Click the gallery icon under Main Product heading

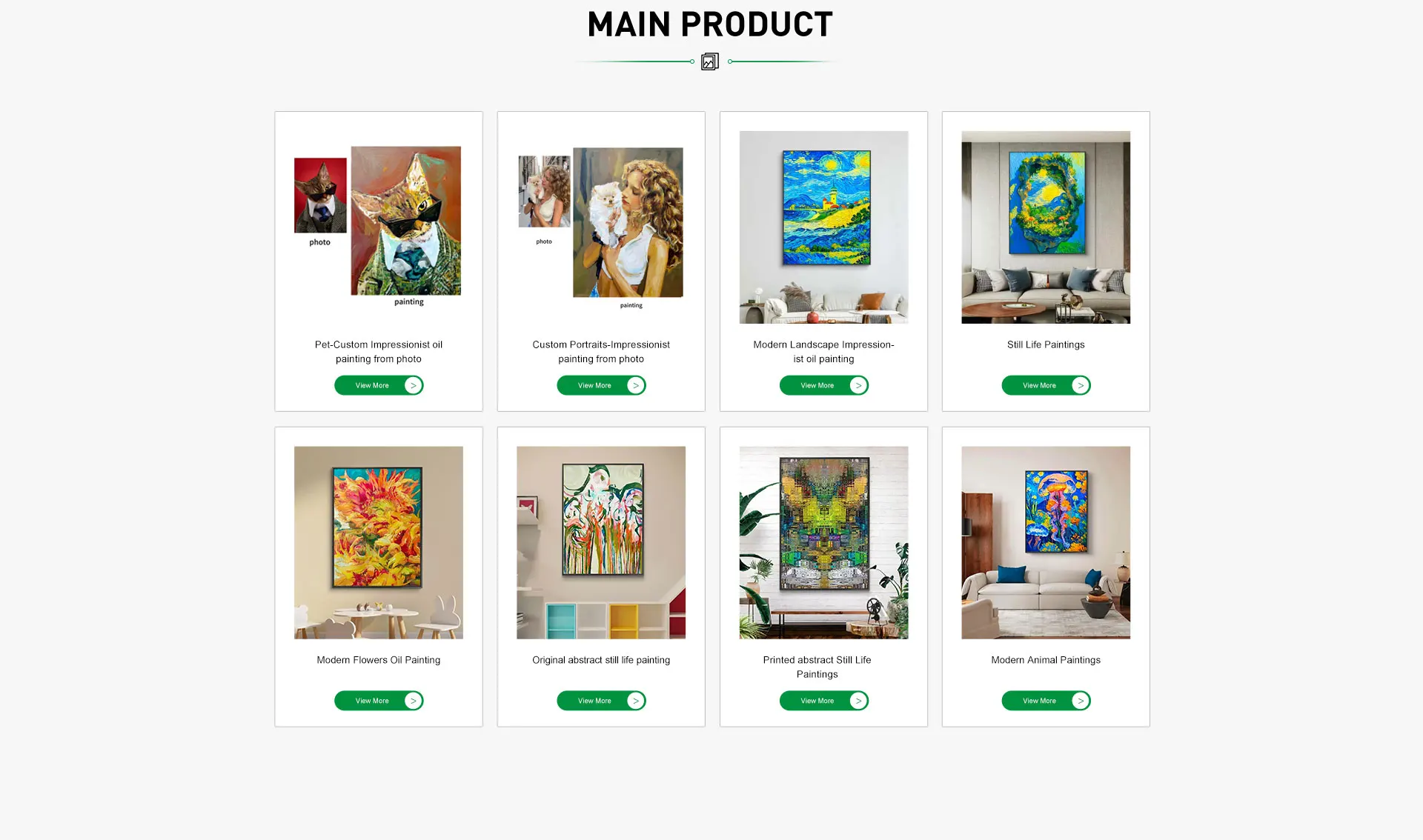click(x=709, y=61)
